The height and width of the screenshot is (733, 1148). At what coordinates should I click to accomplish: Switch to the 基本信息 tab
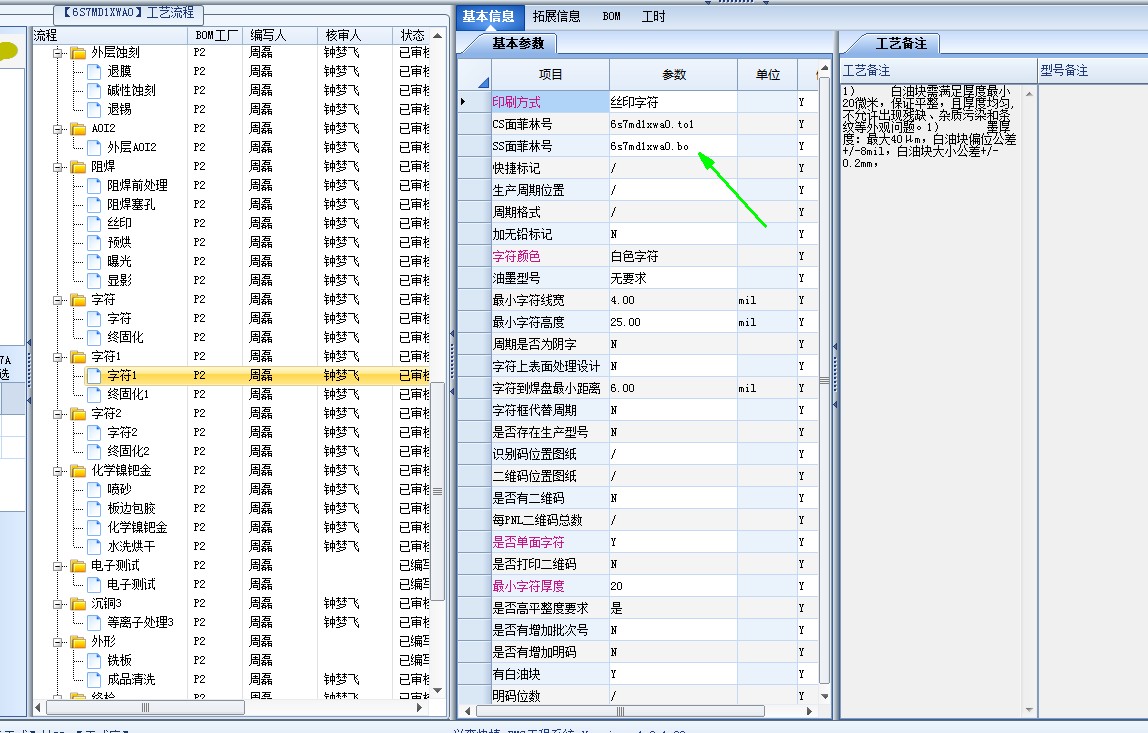(x=488, y=17)
